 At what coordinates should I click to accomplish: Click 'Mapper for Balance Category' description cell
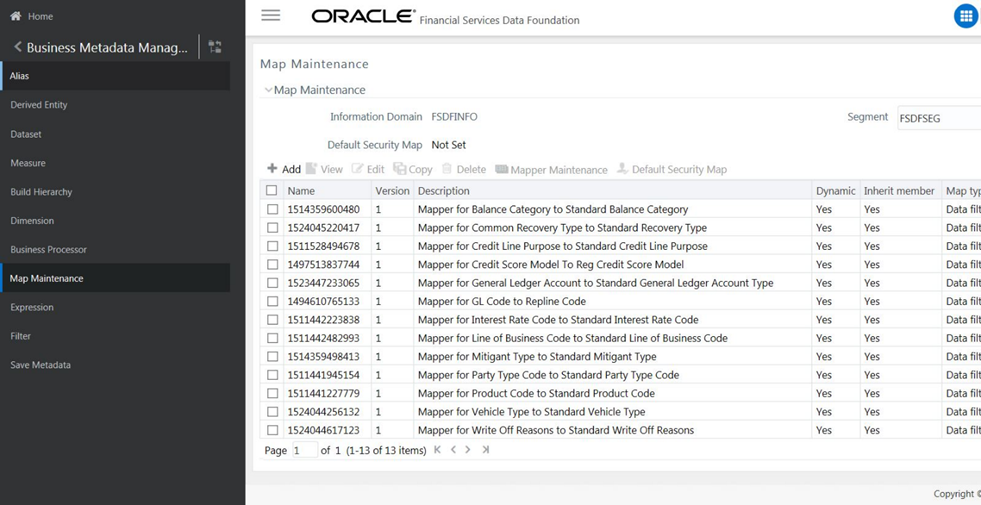click(552, 209)
